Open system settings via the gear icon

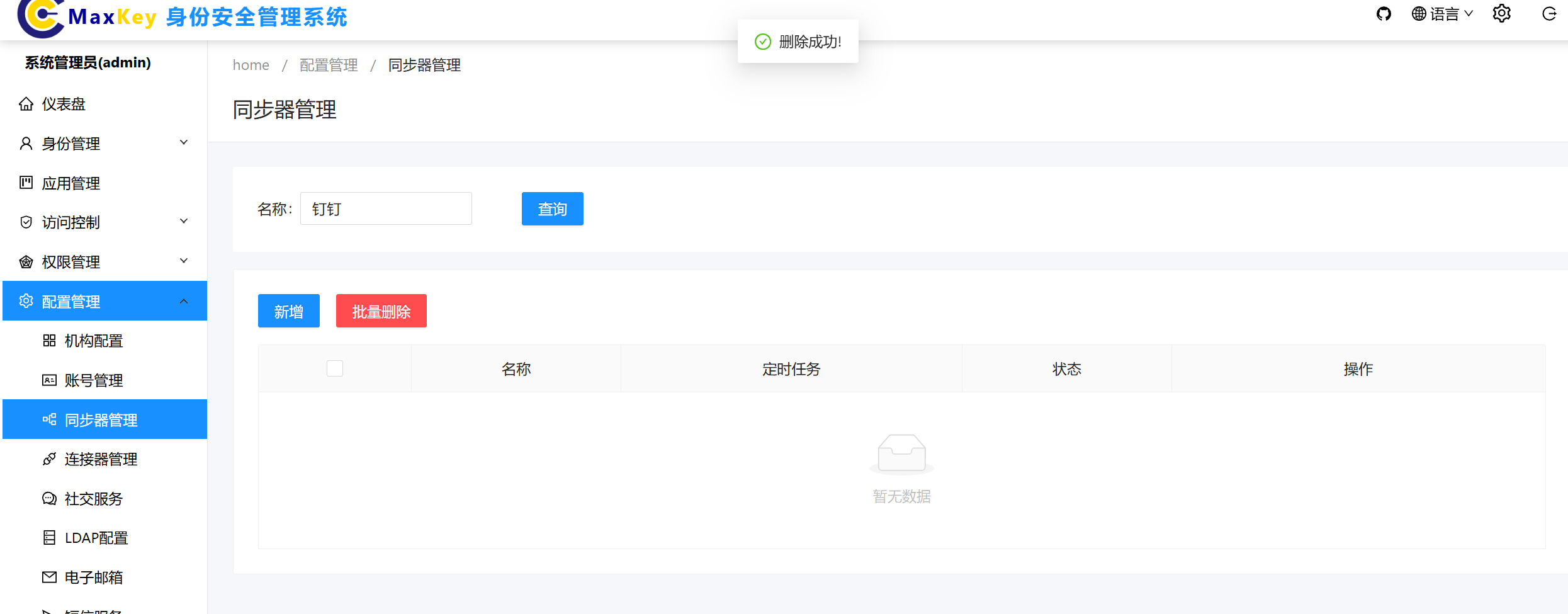1501,13
